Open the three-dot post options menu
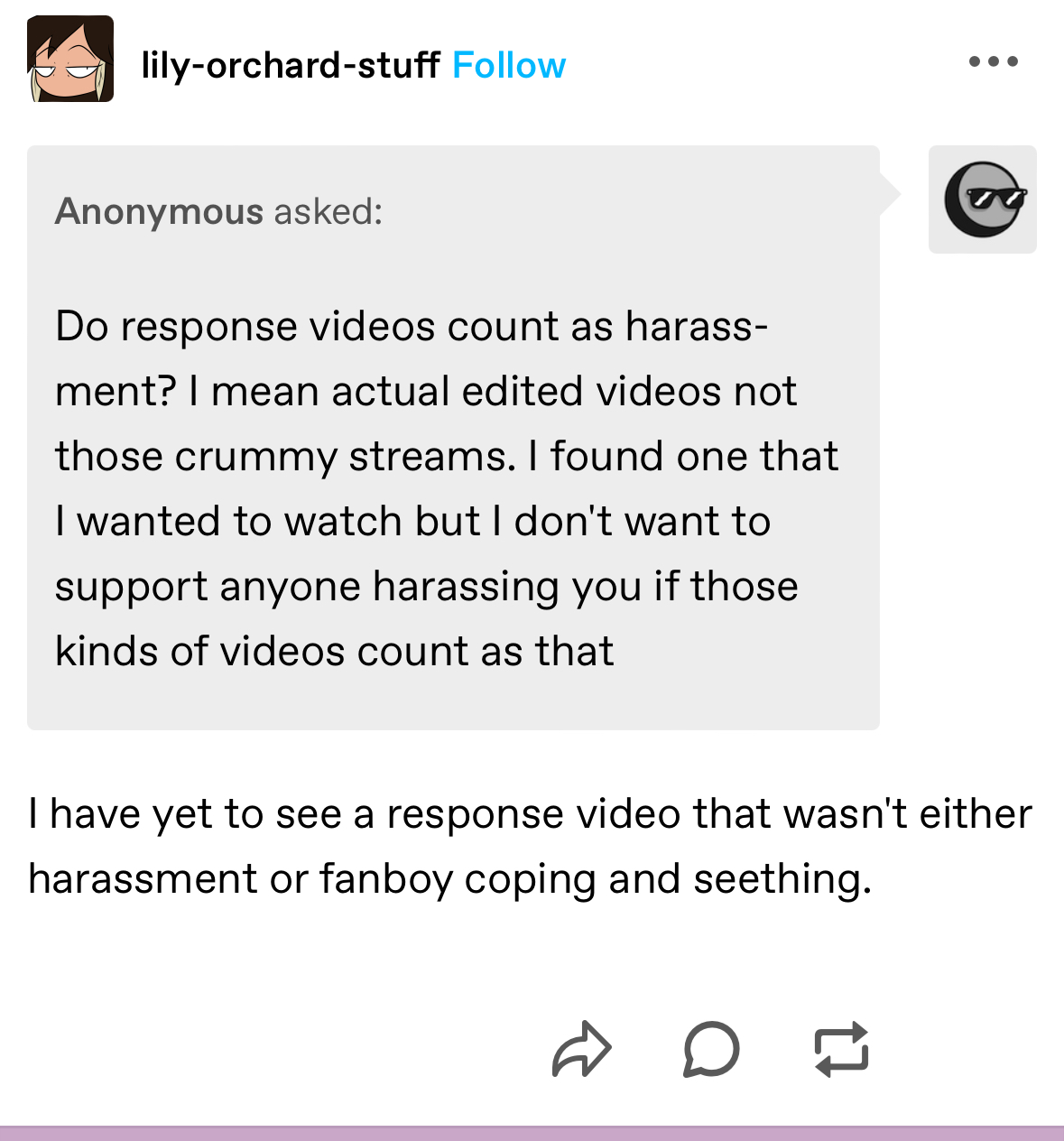The image size is (1064, 1141). pyautogui.click(x=993, y=61)
